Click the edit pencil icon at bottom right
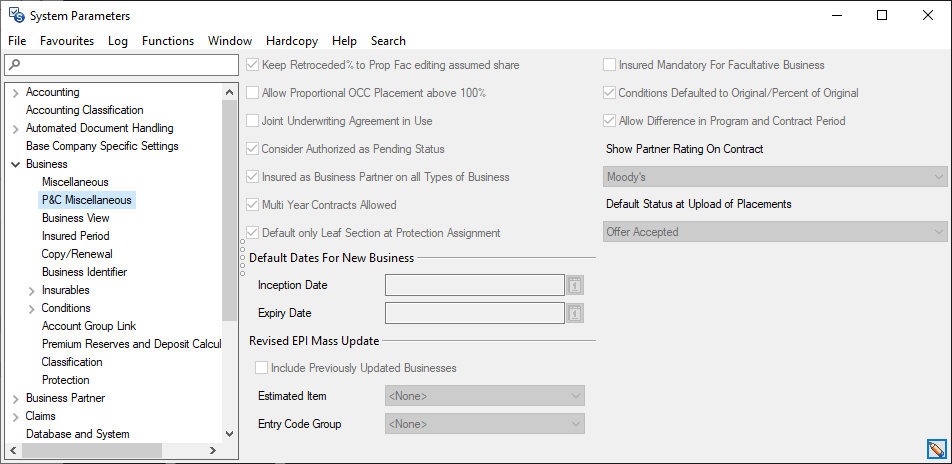The height and width of the screenshot is (464, 952). [x=936, y=449]
